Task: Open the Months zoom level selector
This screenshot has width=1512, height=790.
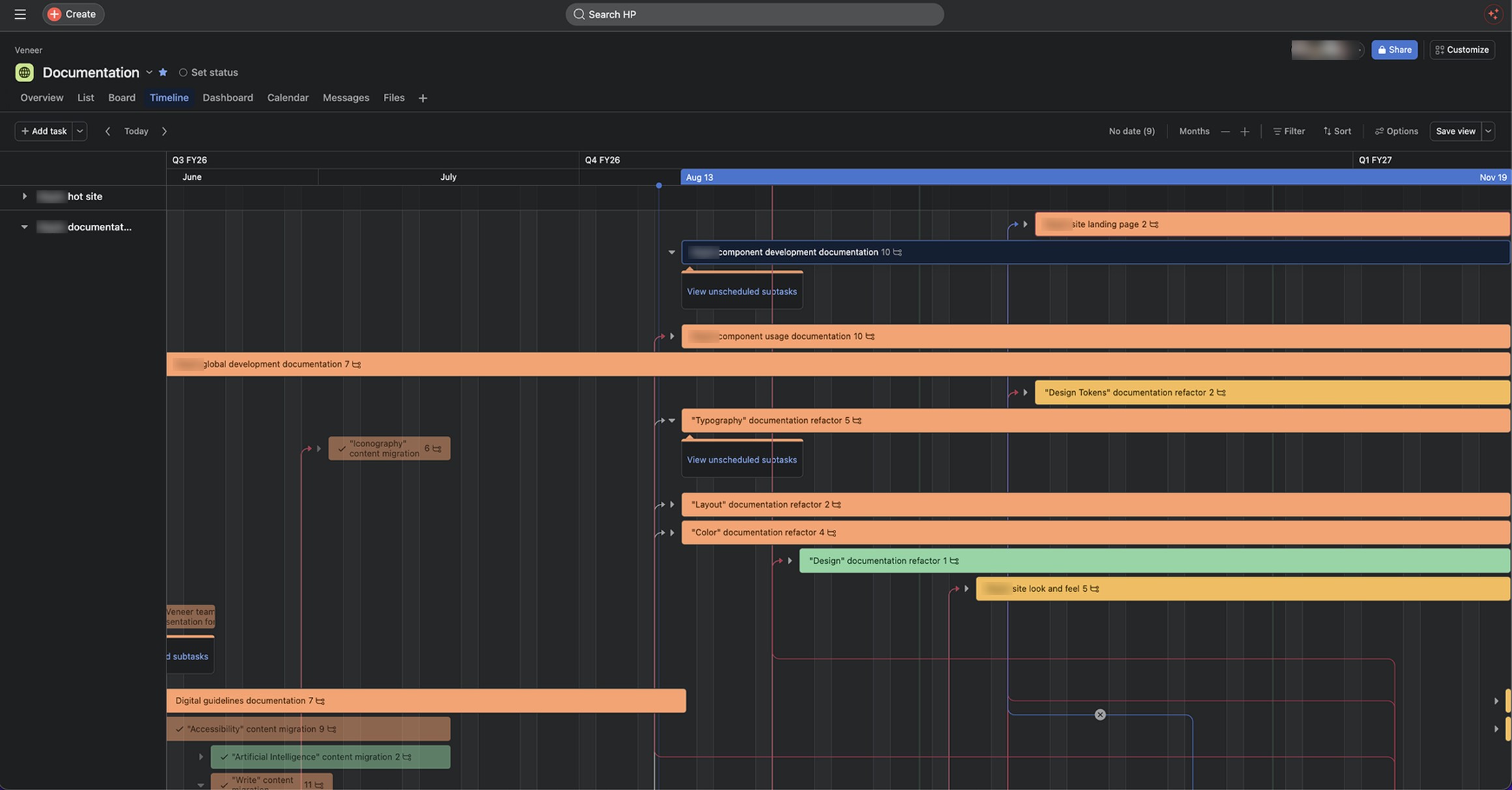Action: pos(1194,131)
